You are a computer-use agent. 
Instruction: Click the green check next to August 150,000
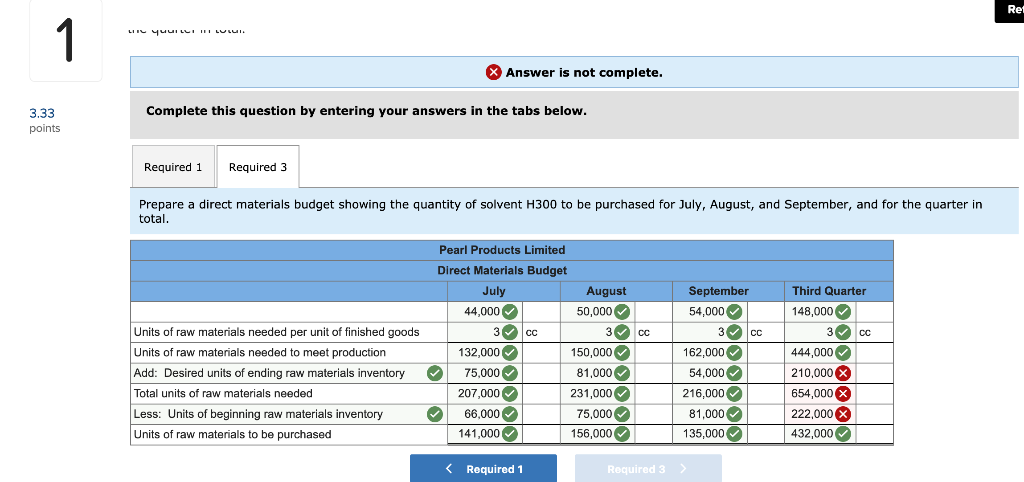click(623, 353)
